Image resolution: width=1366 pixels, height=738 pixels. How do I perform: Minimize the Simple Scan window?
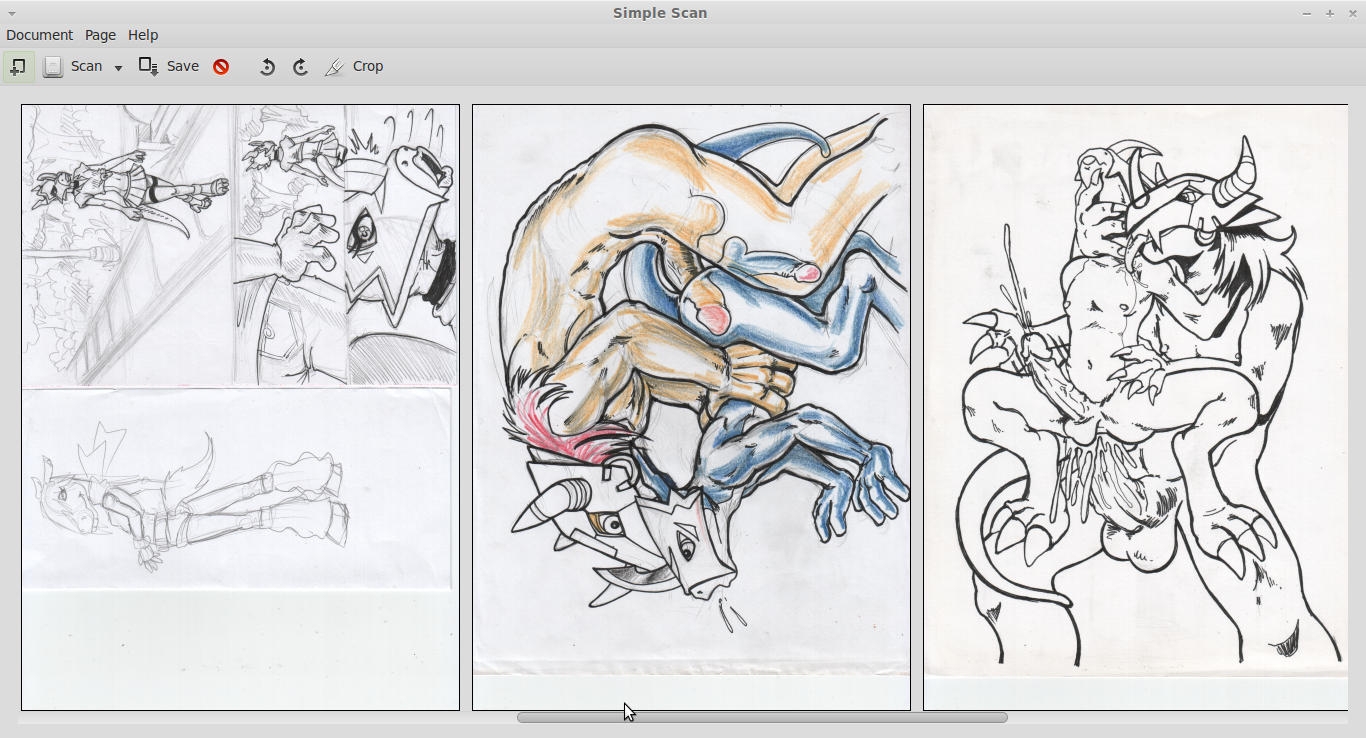coord(1307,14)
